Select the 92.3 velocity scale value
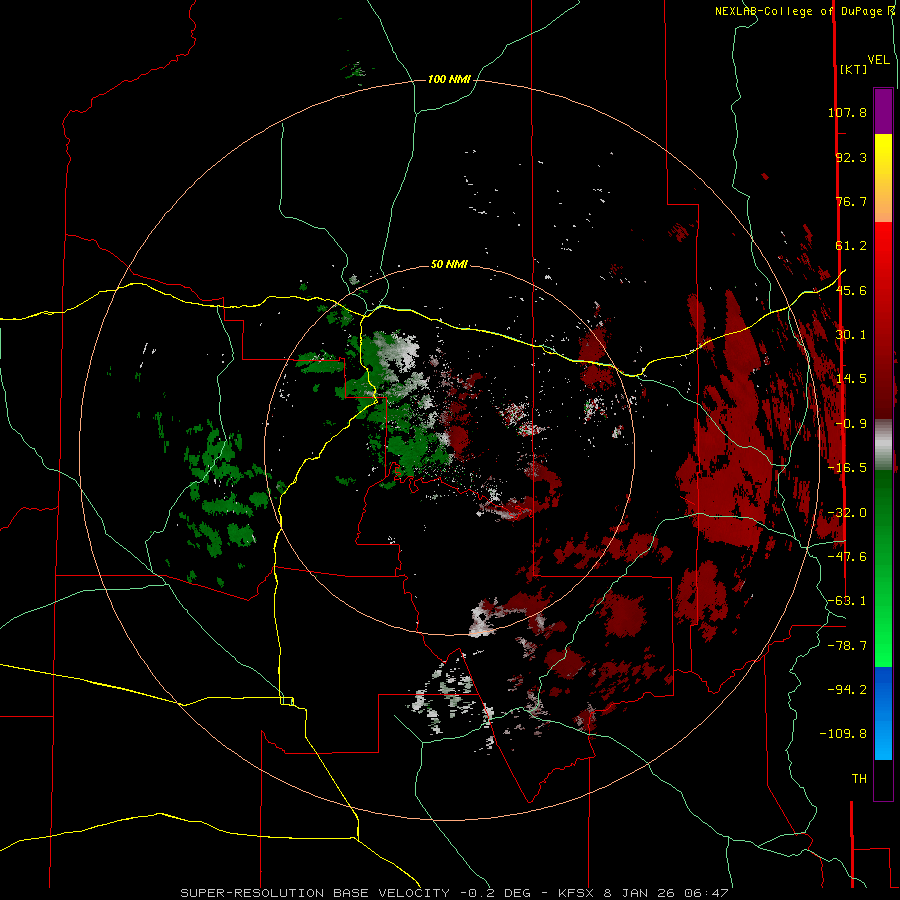 (x=851, y=157)
